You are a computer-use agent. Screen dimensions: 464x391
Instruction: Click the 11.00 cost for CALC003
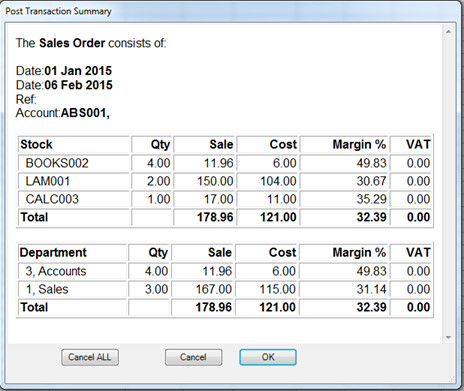tap(282, 199)
